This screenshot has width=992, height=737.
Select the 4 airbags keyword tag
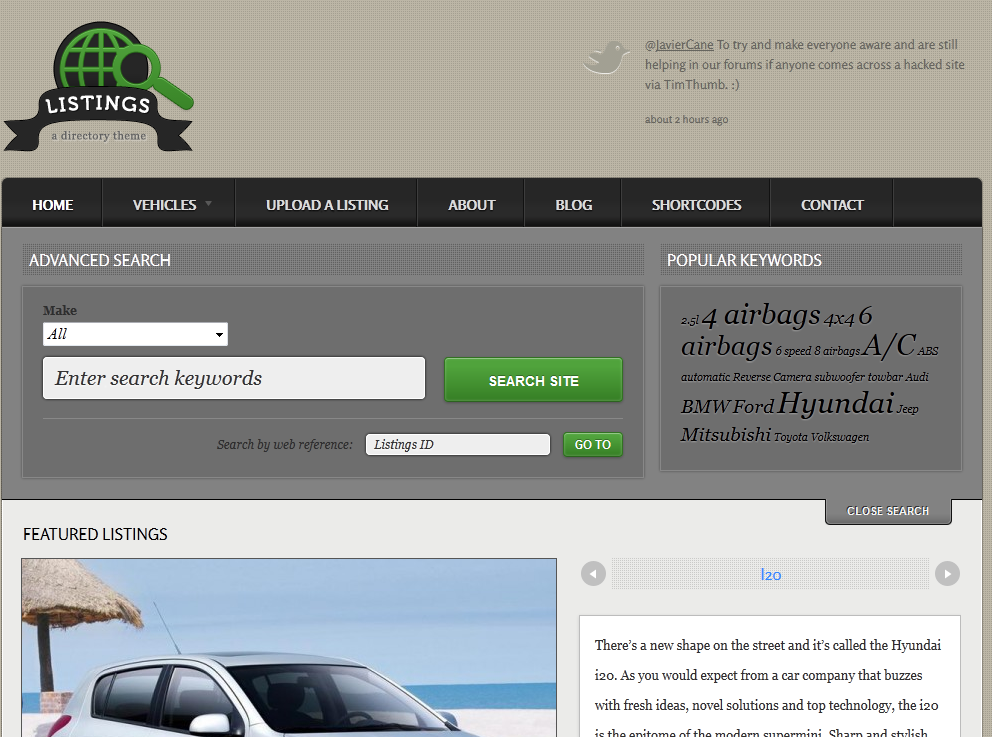coord(760,314)
